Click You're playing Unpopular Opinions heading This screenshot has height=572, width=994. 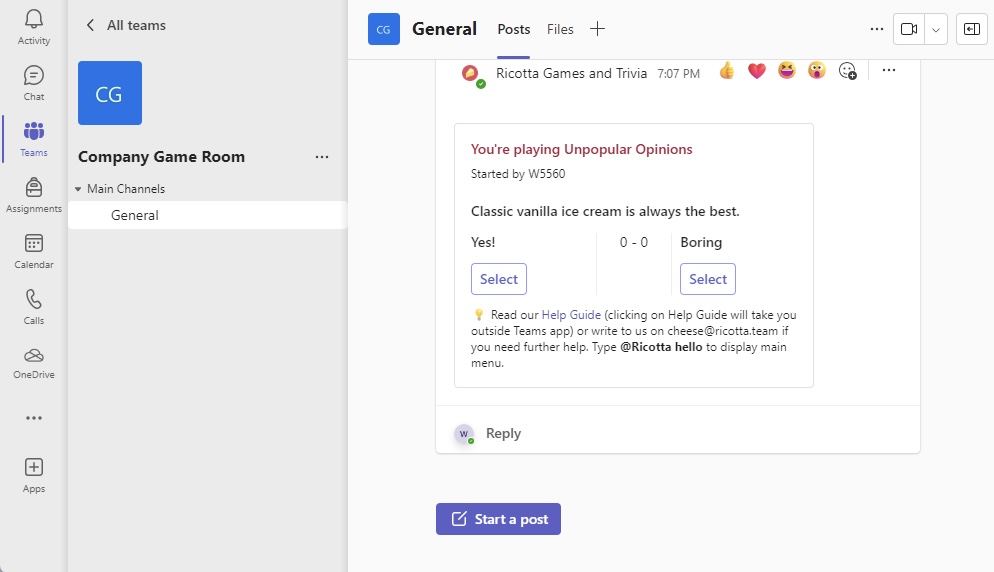581,149
